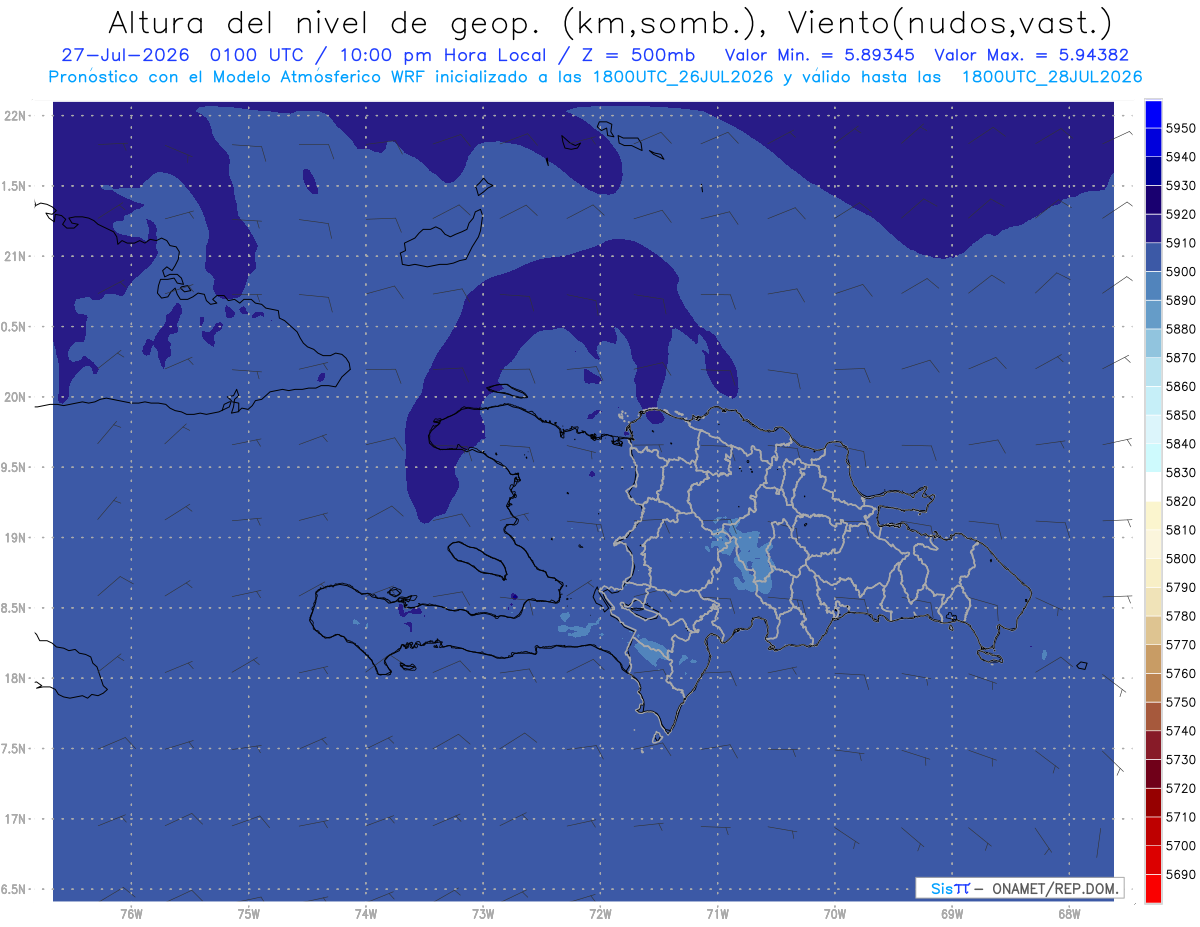Pick the legend swatch between 5880 and 5890

click(x=1152, y=314)
